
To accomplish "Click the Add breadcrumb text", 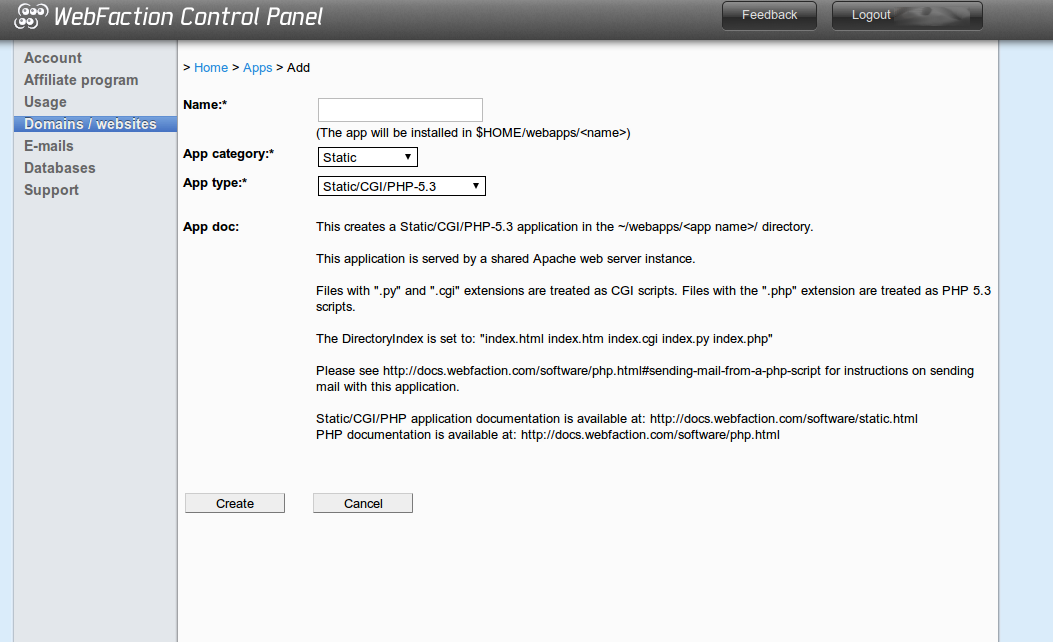I will coord(298,68).
